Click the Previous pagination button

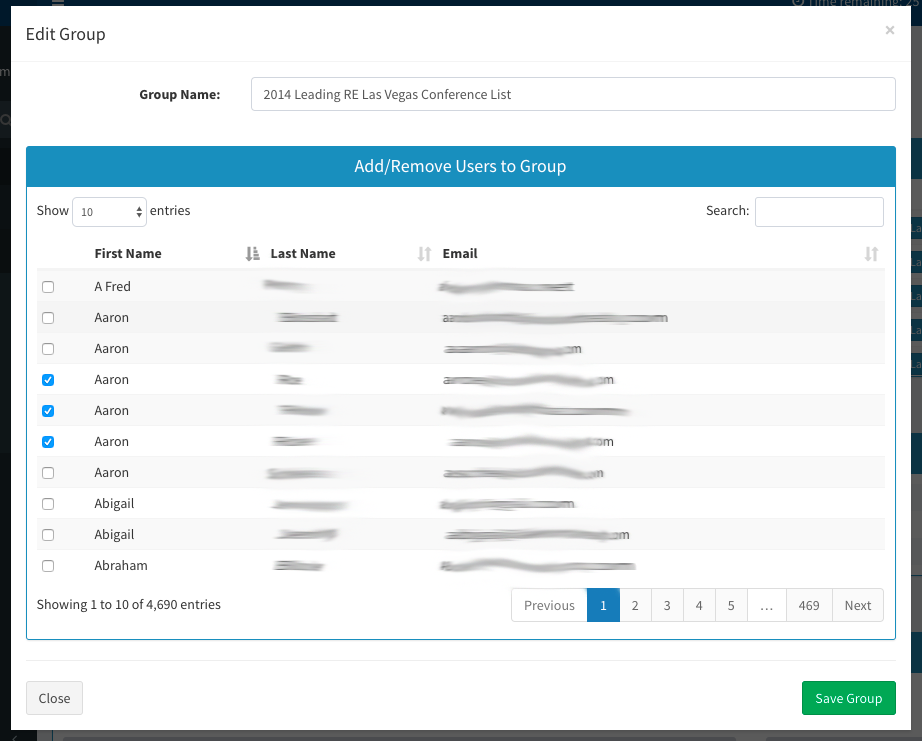(548, 605)
